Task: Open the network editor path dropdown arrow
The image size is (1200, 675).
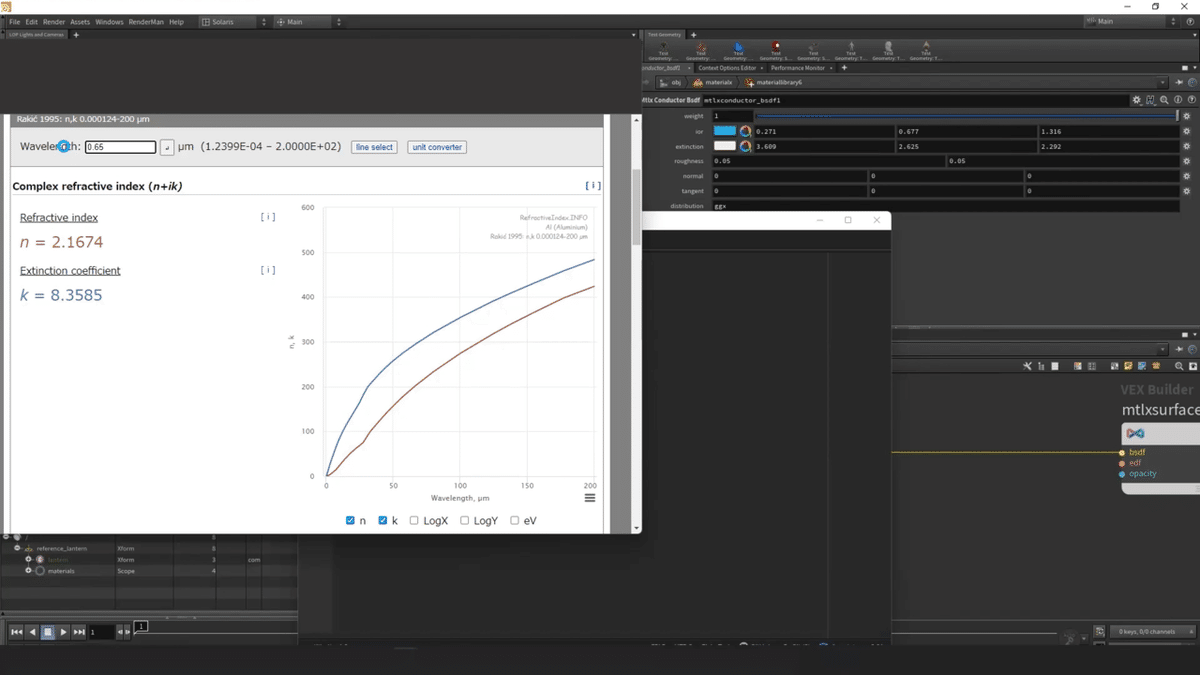Action: coord(1163,349)
